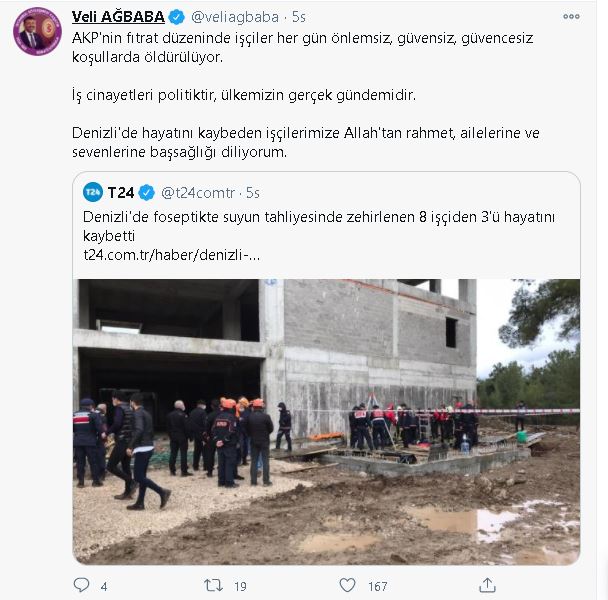Click the 167 likes count

(x=378, y=586)
